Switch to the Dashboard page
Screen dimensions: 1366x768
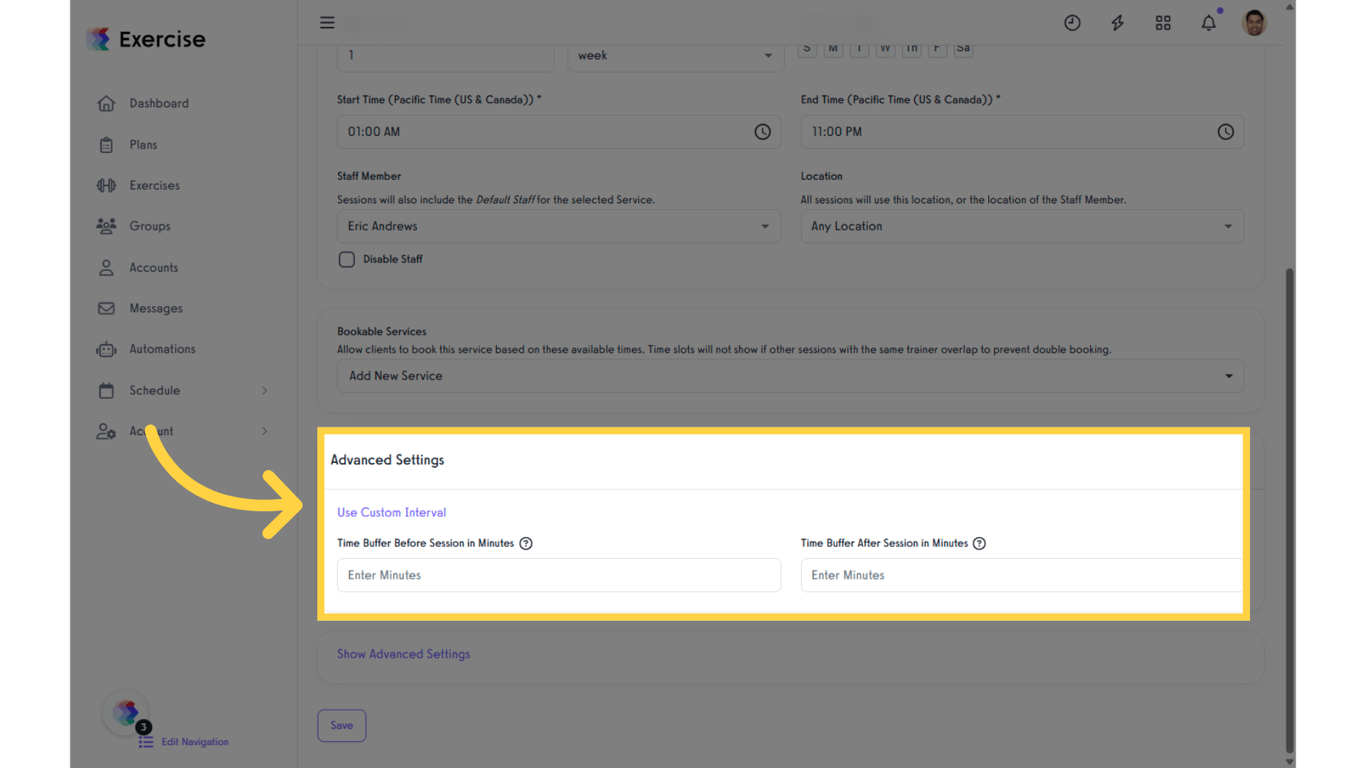click(106, 103)
